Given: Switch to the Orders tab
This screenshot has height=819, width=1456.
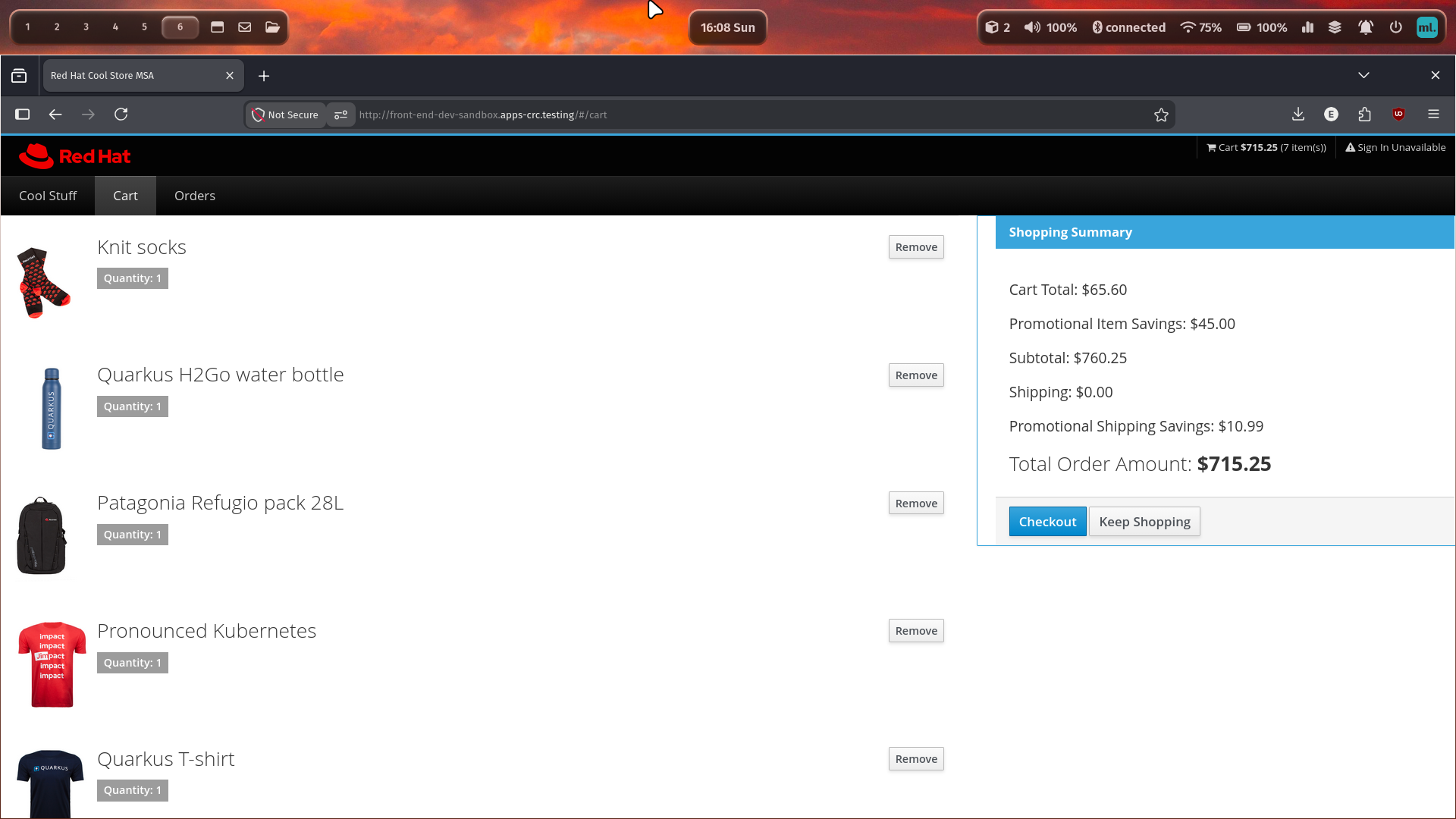Looking at the screenshot, I should click(x=195, y=196).
